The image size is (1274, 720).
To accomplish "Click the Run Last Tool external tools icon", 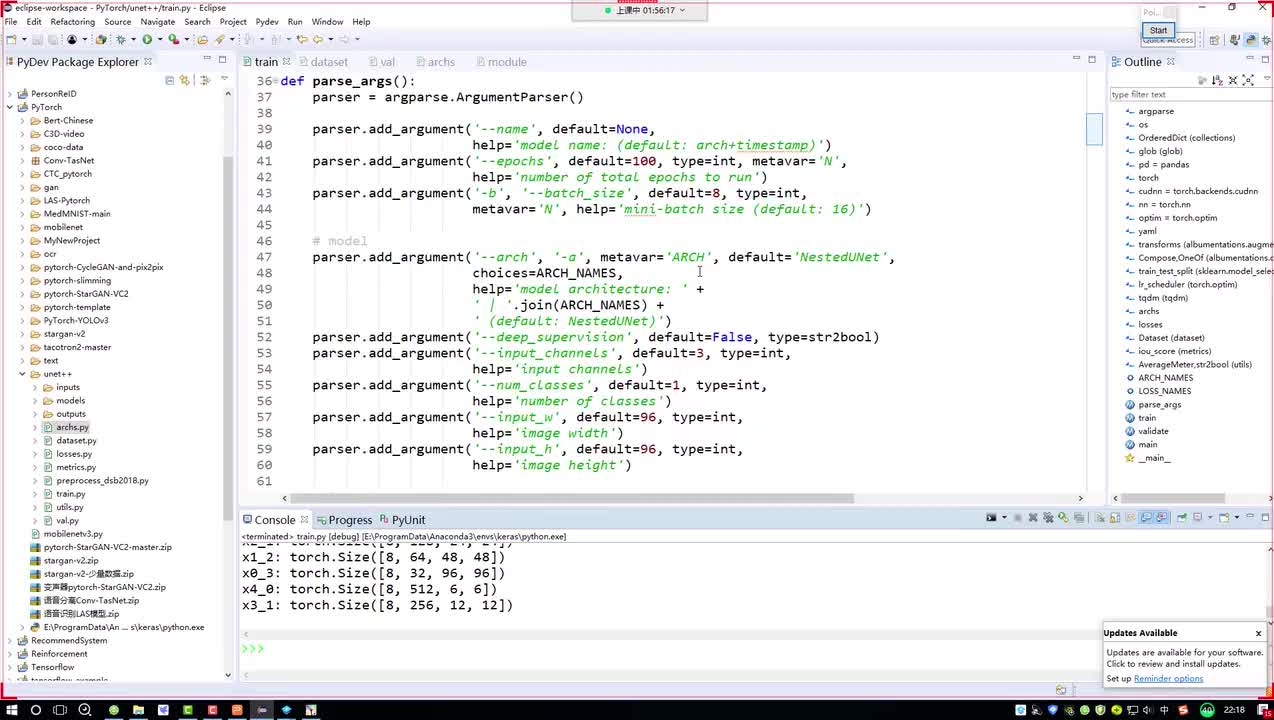I will pos(173,39).
